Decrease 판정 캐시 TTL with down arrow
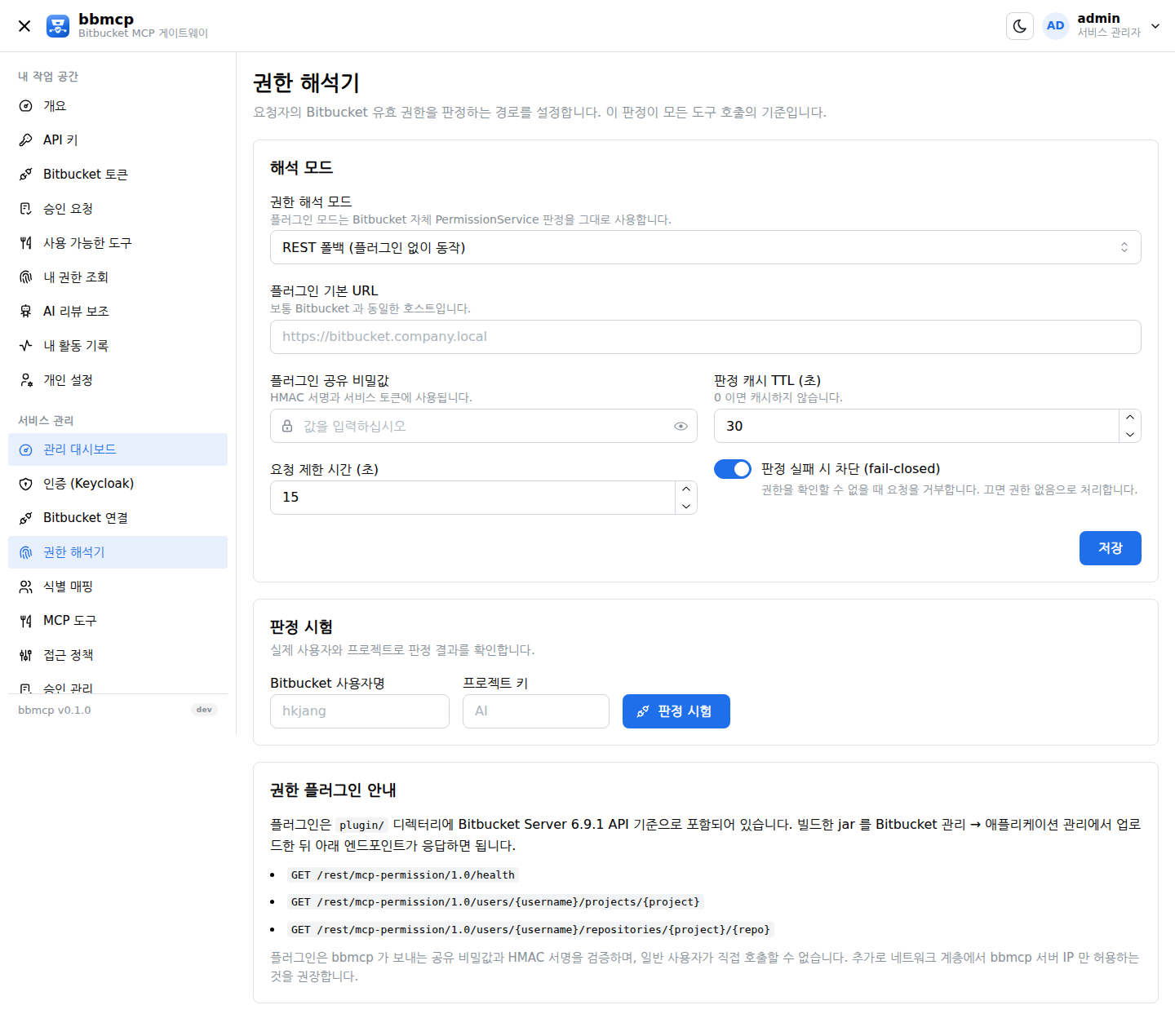The width and height of the screenshot is (1175, 1036). 1130,435
